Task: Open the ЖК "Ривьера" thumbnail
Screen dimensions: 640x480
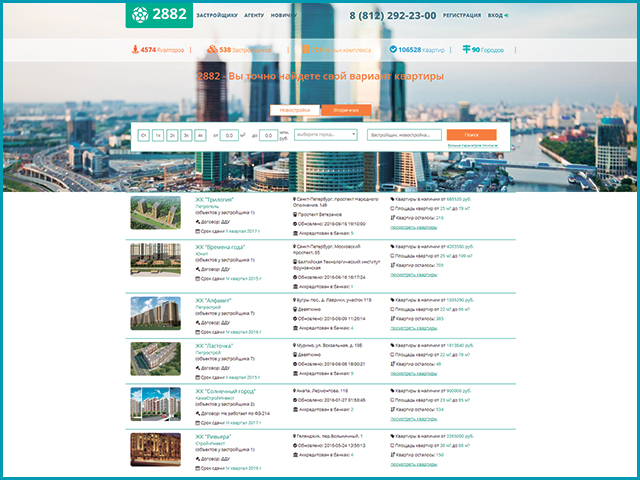Action: 156,449
